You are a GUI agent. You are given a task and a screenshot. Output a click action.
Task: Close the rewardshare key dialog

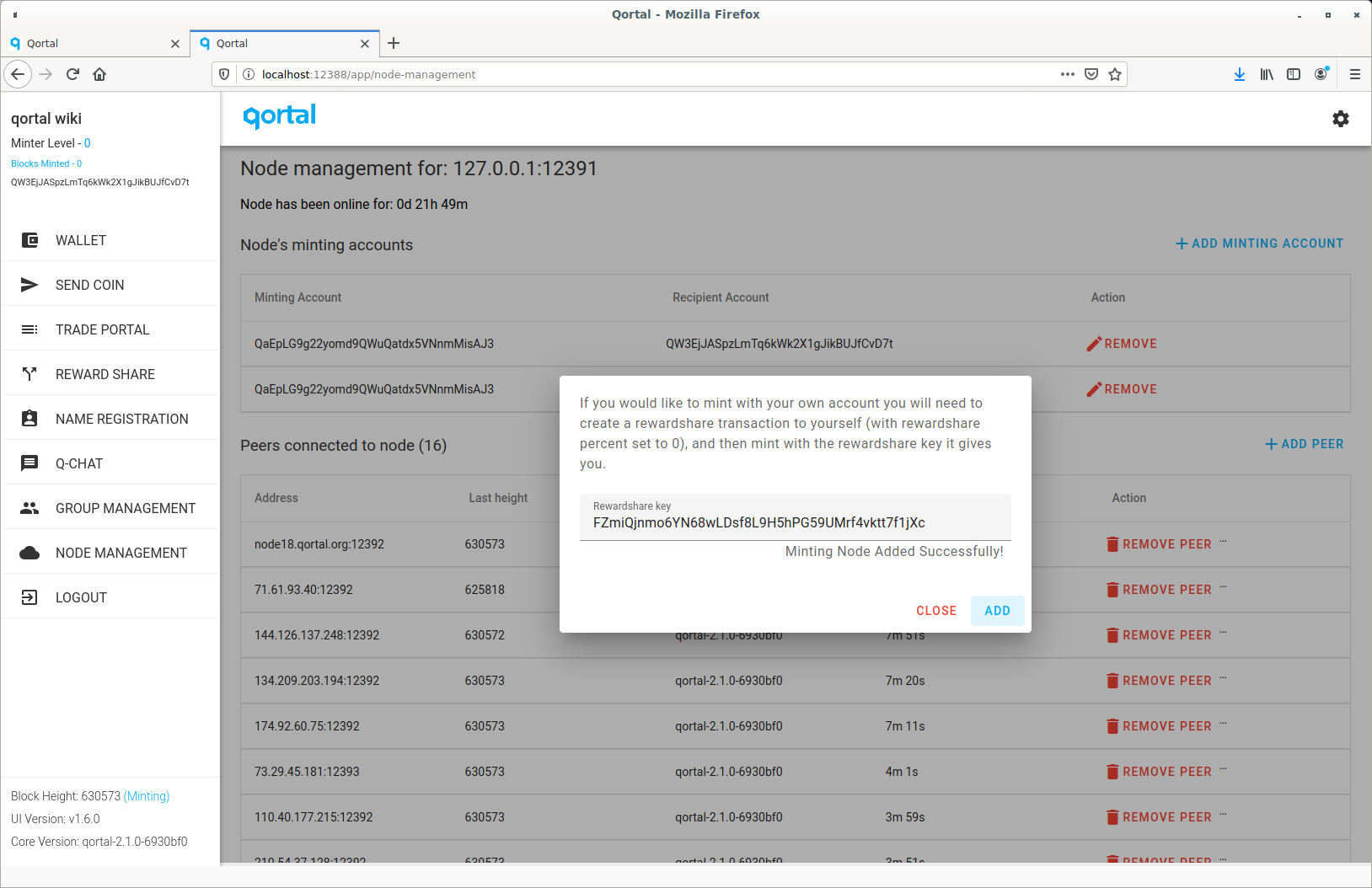click(x=936, y=611)
